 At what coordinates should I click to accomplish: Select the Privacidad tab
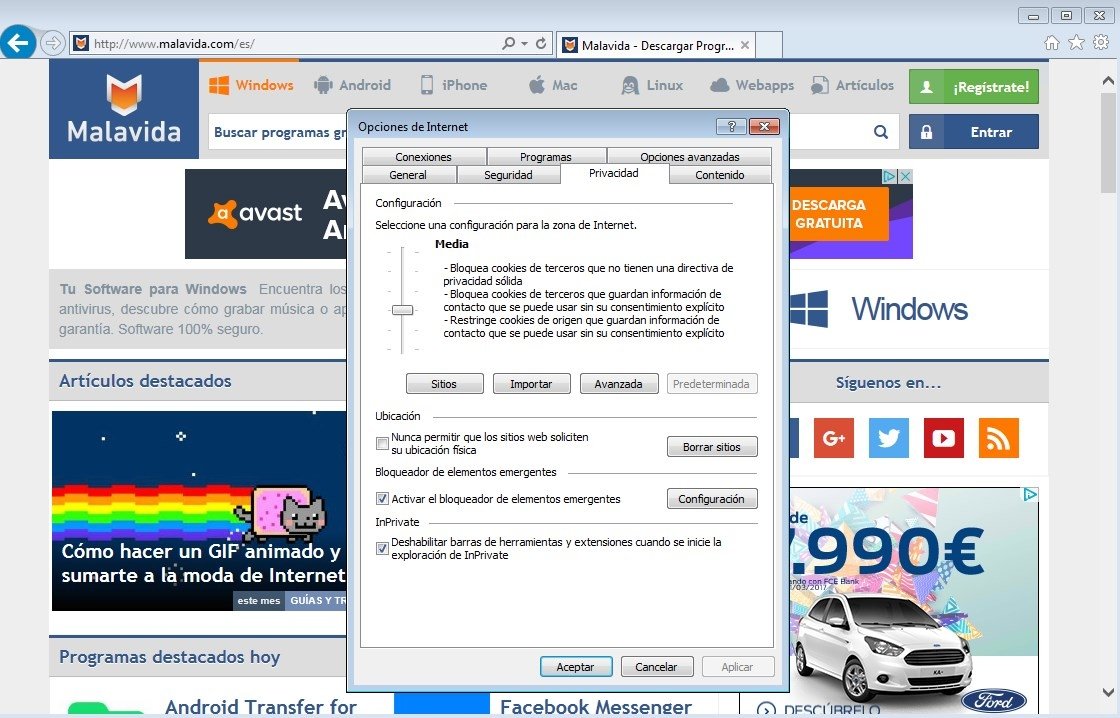pos(614,174)
